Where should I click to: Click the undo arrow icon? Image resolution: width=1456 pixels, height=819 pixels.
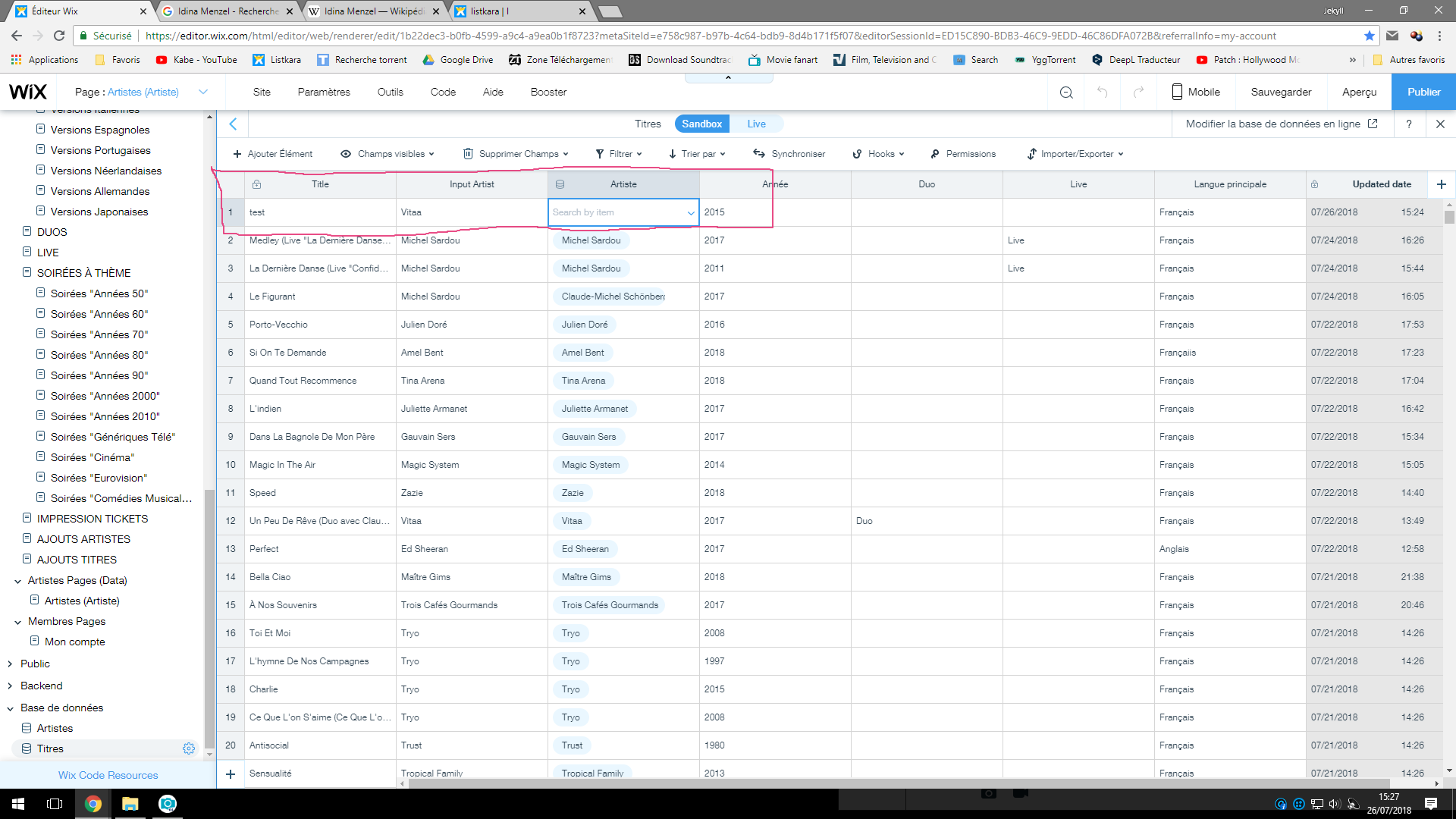(1102, 93)
